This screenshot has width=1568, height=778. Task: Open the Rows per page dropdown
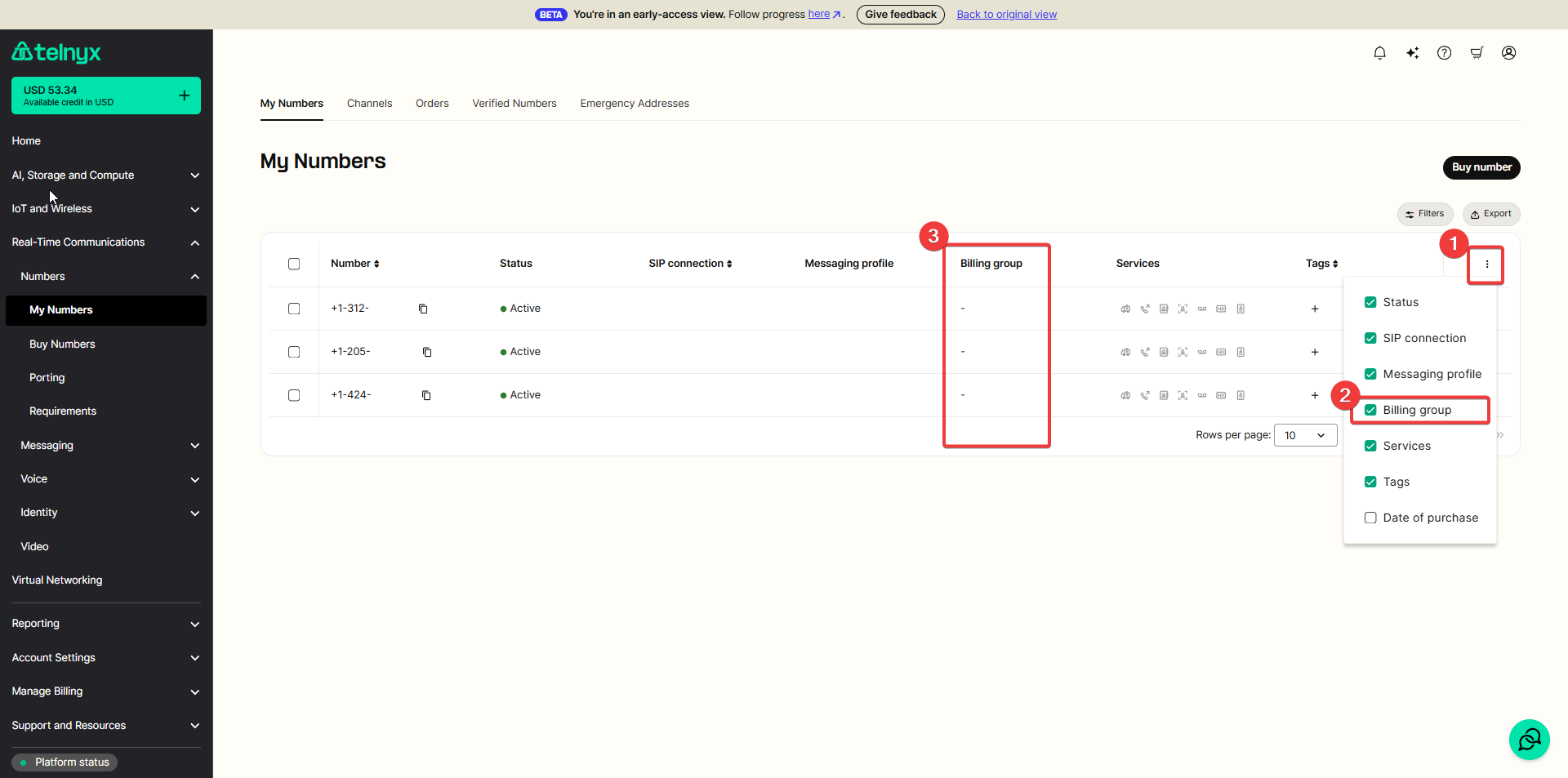pyautogui.click(x=1305, y=435)
